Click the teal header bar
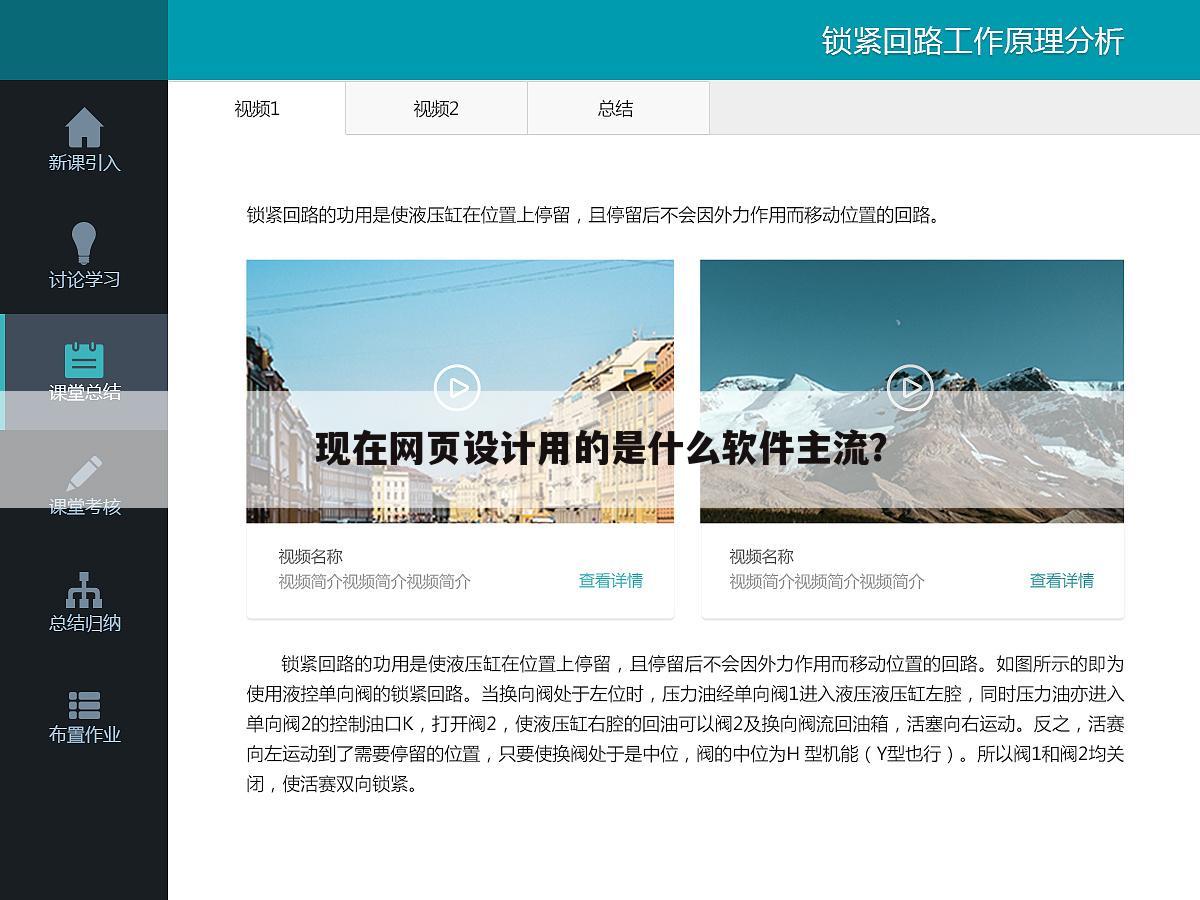Screen dimensions: 1200x900 600,40
